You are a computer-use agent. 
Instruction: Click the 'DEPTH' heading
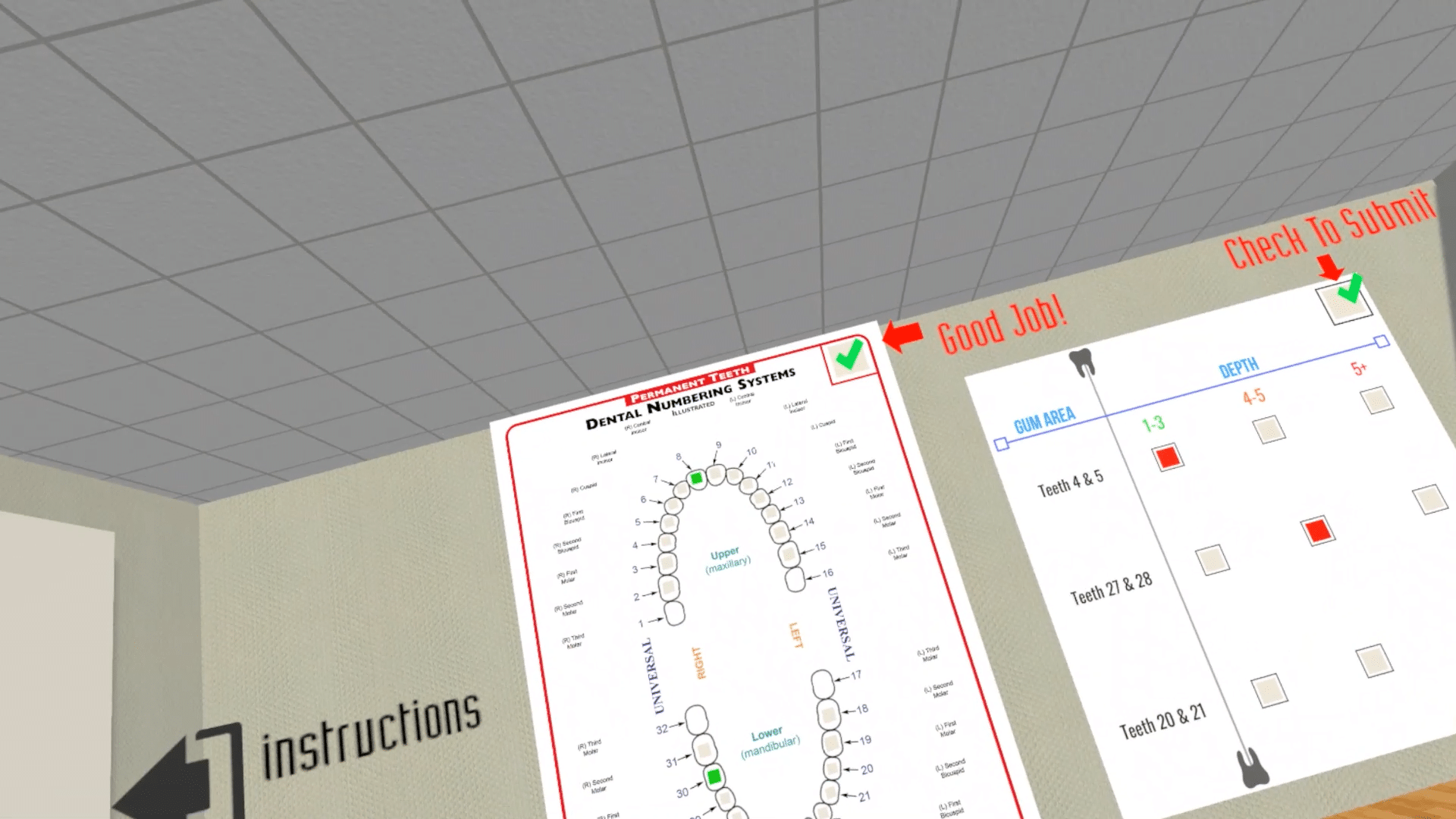[x=1238, y=369]
